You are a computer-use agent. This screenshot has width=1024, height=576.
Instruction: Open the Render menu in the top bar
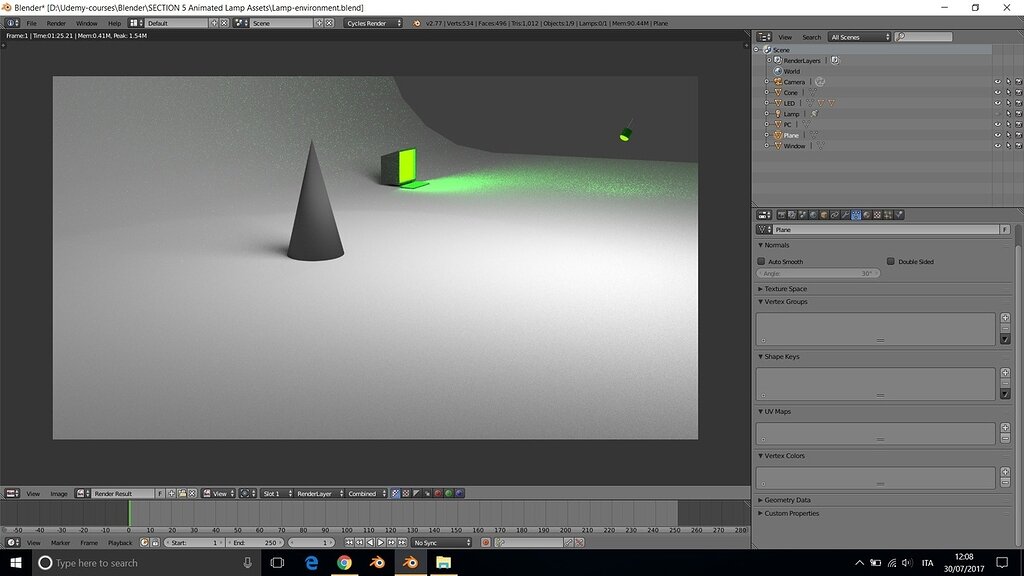57,22
